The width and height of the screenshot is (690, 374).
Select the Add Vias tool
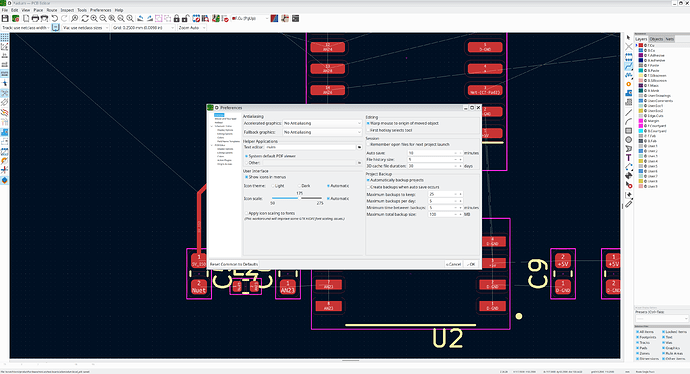(x=628, y=84)
